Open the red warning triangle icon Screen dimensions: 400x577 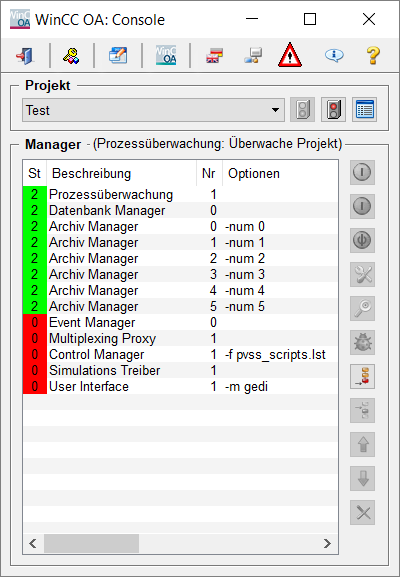(290, 55)
